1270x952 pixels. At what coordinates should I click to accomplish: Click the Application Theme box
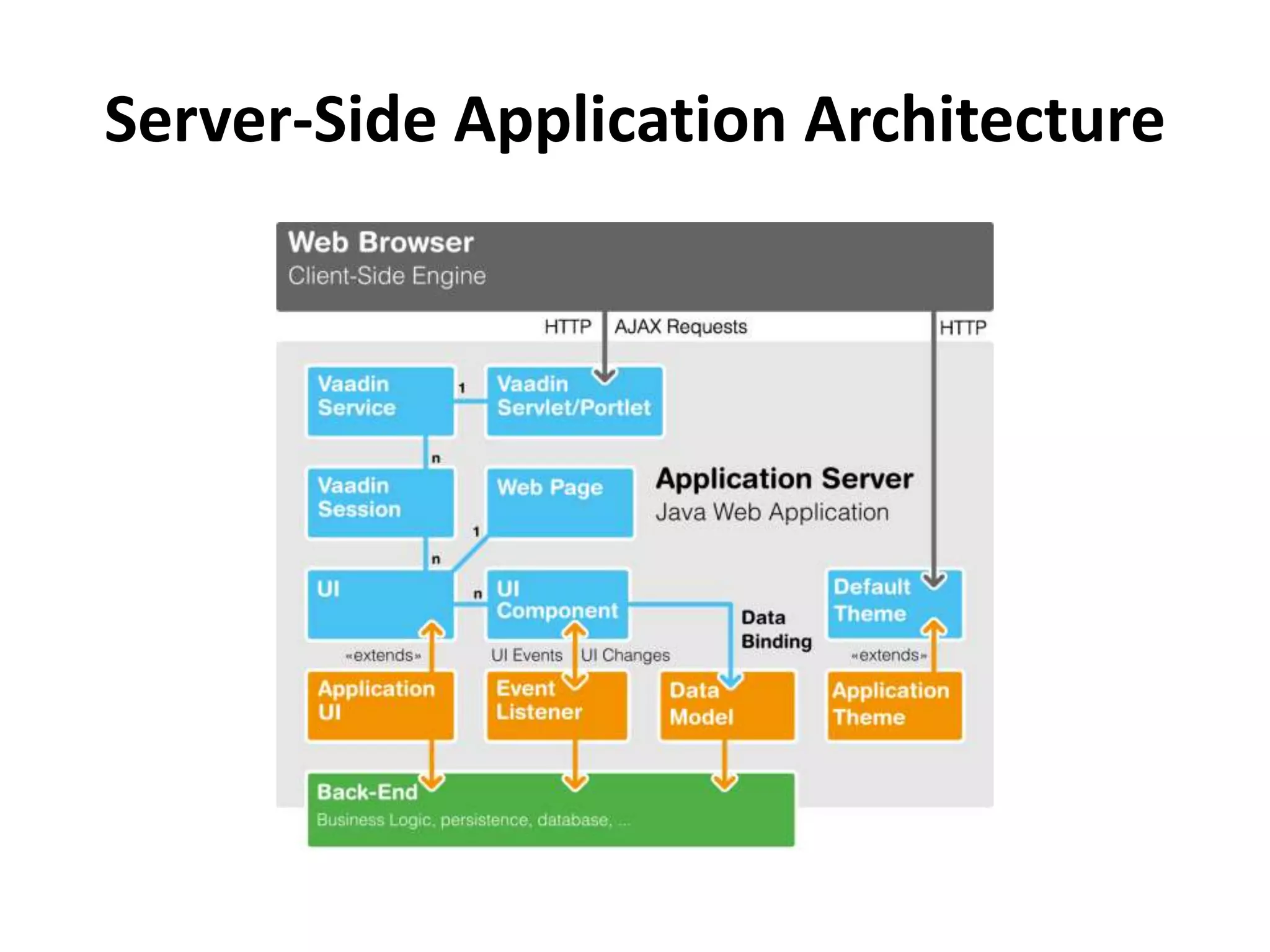(894, 705)
